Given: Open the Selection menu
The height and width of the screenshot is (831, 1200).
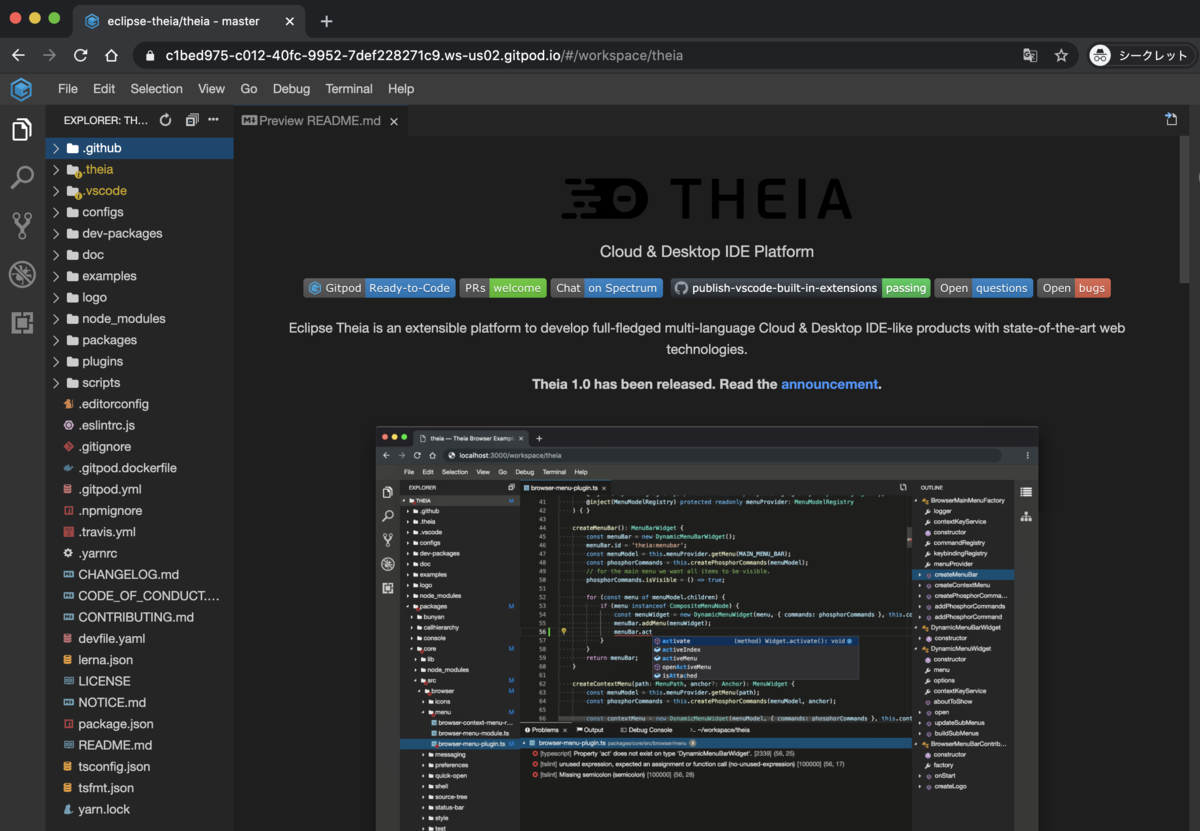Looking at the screenshot, I should (x=156, y=89).
